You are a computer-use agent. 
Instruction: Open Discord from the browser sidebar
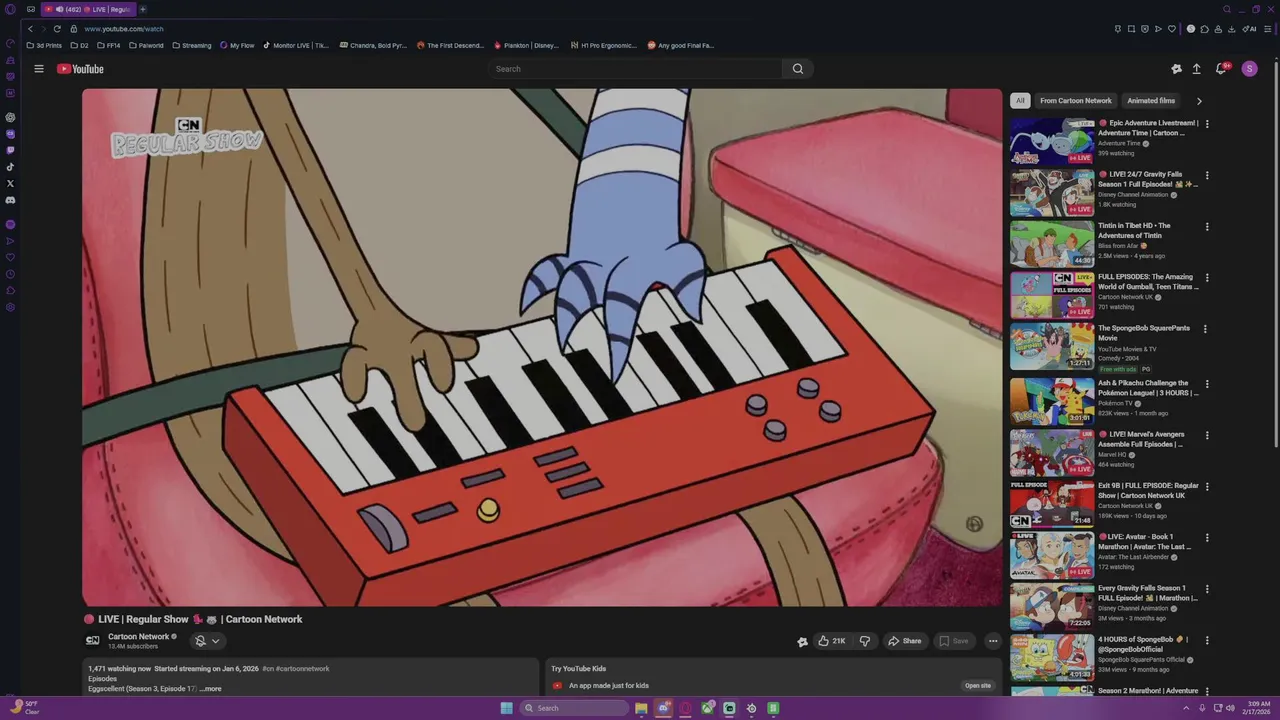pyautogui.click(x=10, y=200)
